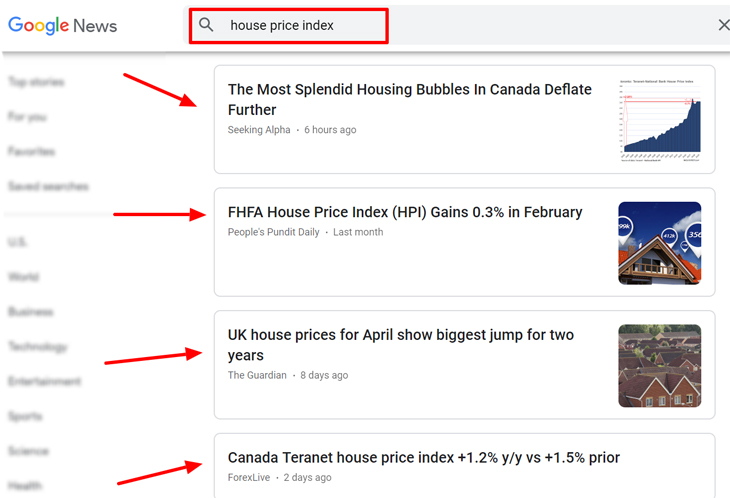Image resolution: width=730 pixels, height=498 pixels.
Task: Read the UK house prices April article
Action: point(400,345)
